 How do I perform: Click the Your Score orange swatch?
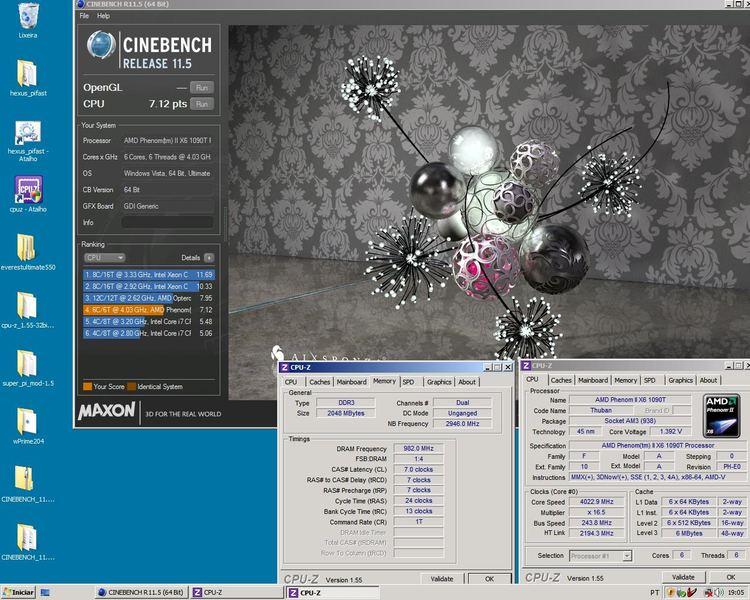87,387
